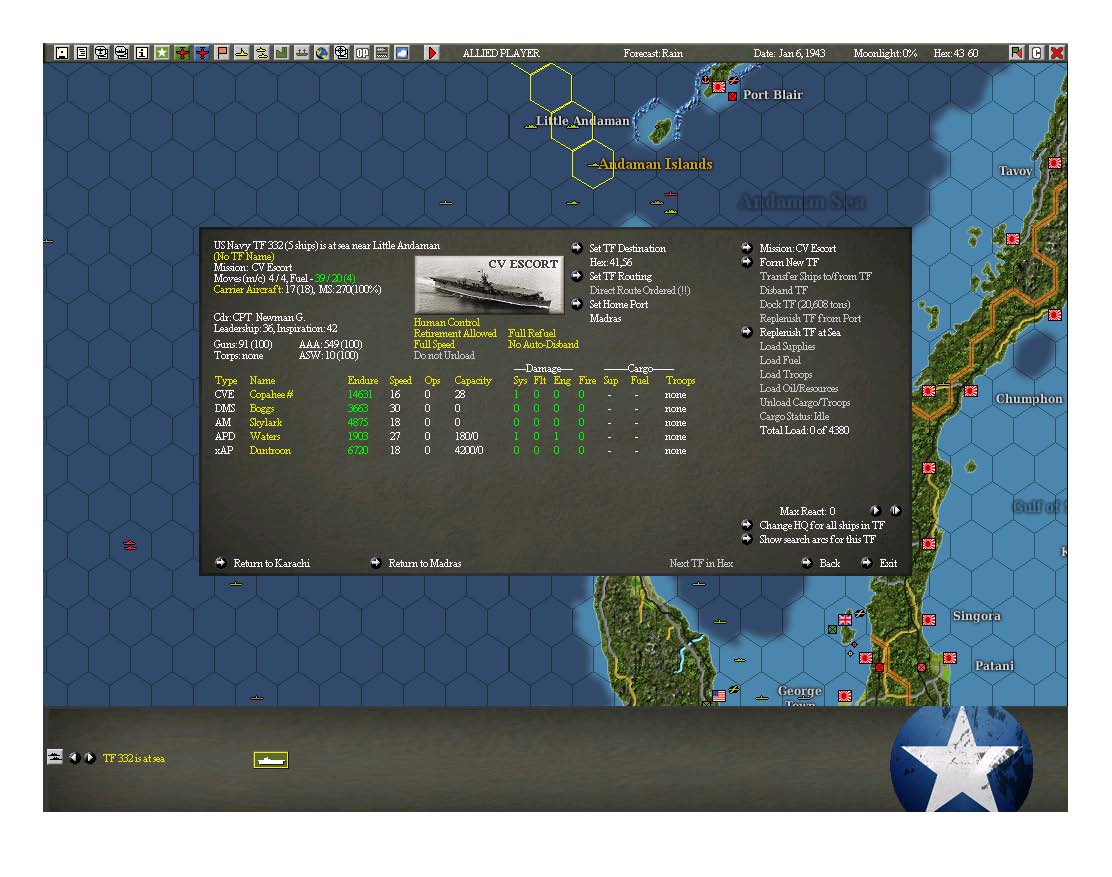The height and width of the screenshot is (877, 1112).
Task: Select ship Waters in list
Action: click(x=265, y=436)
